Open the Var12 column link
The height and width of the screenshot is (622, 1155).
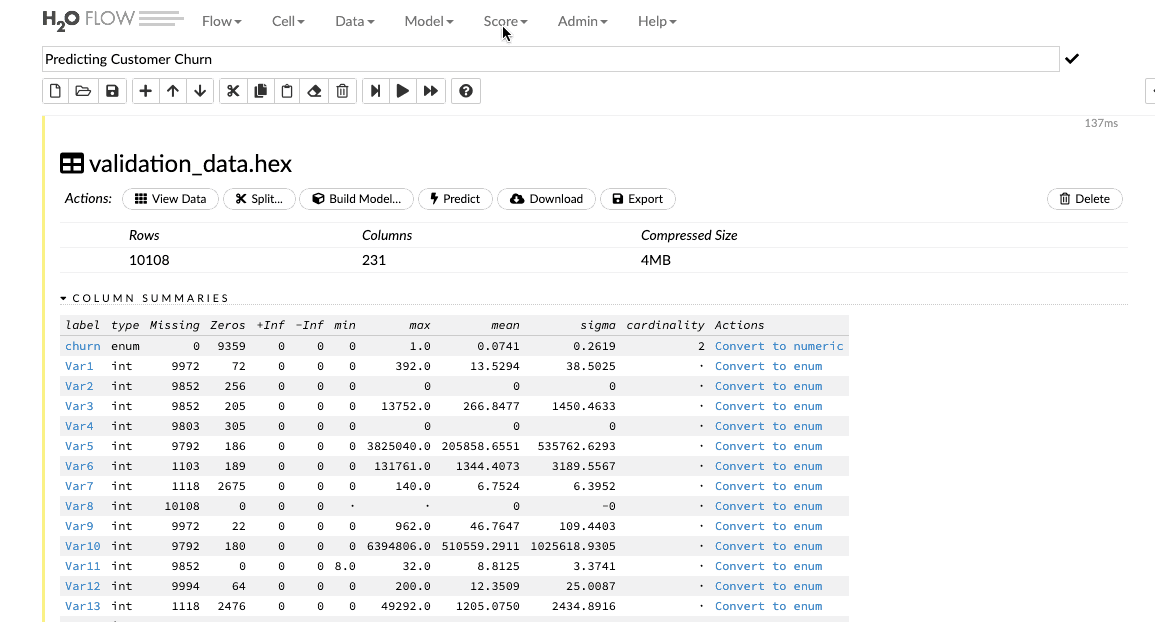[82, 586]
